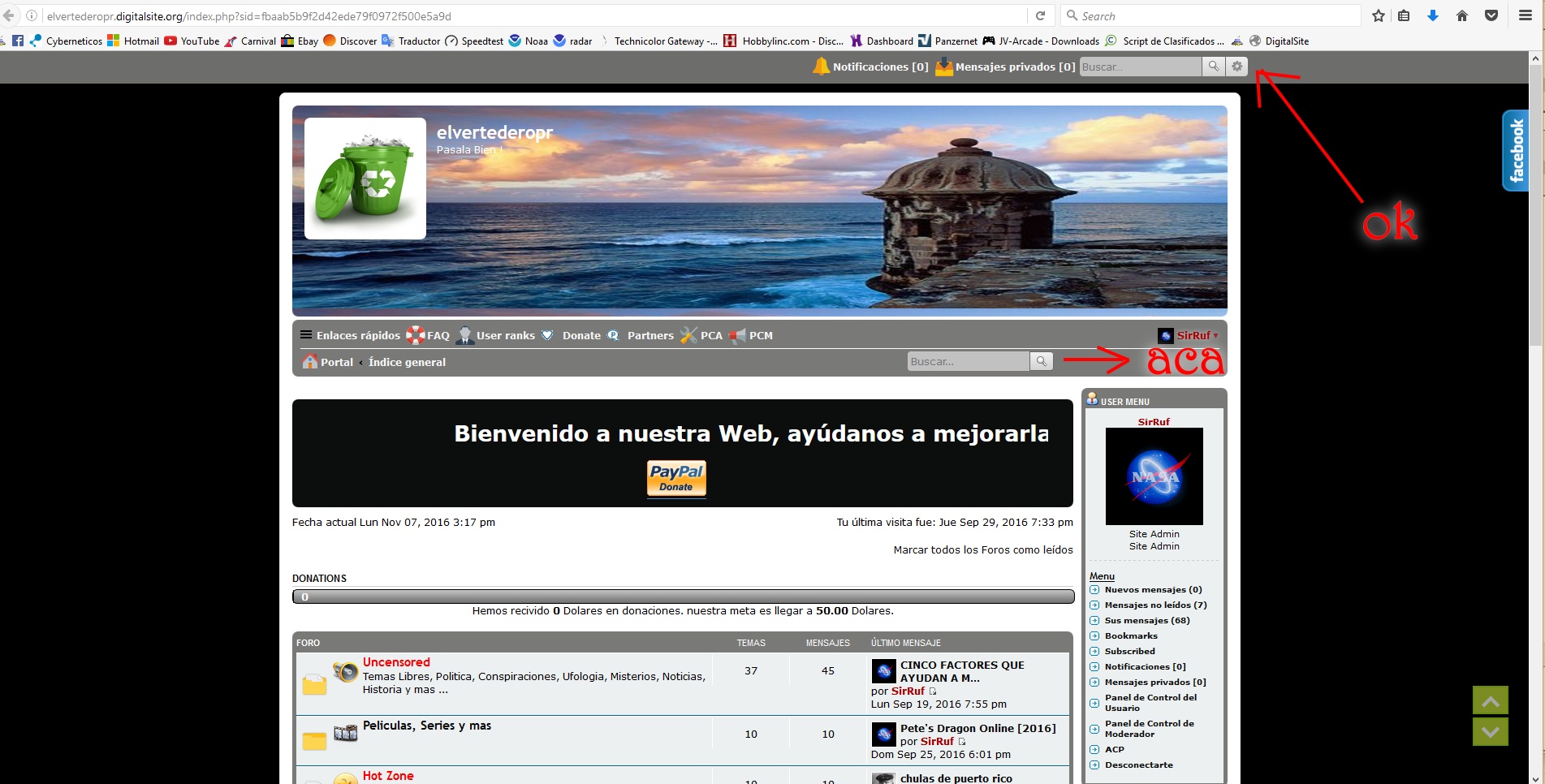Click the notifications bell icon

tap(821, 67)
